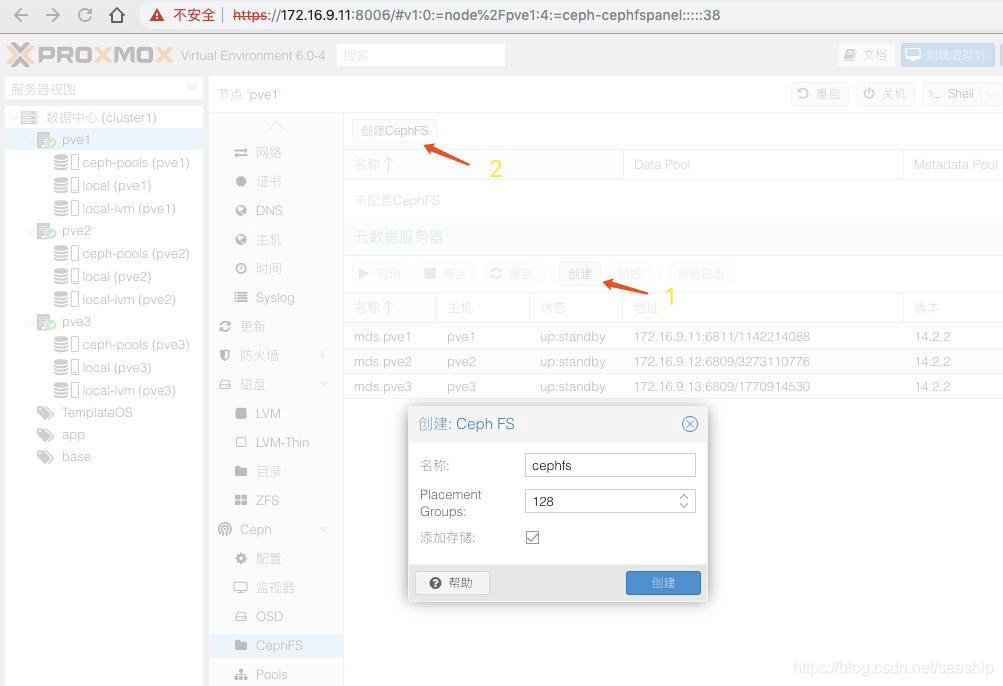
Task: Open the ZFS menu item
Action: pyautogui.click(x=276, y=500)
